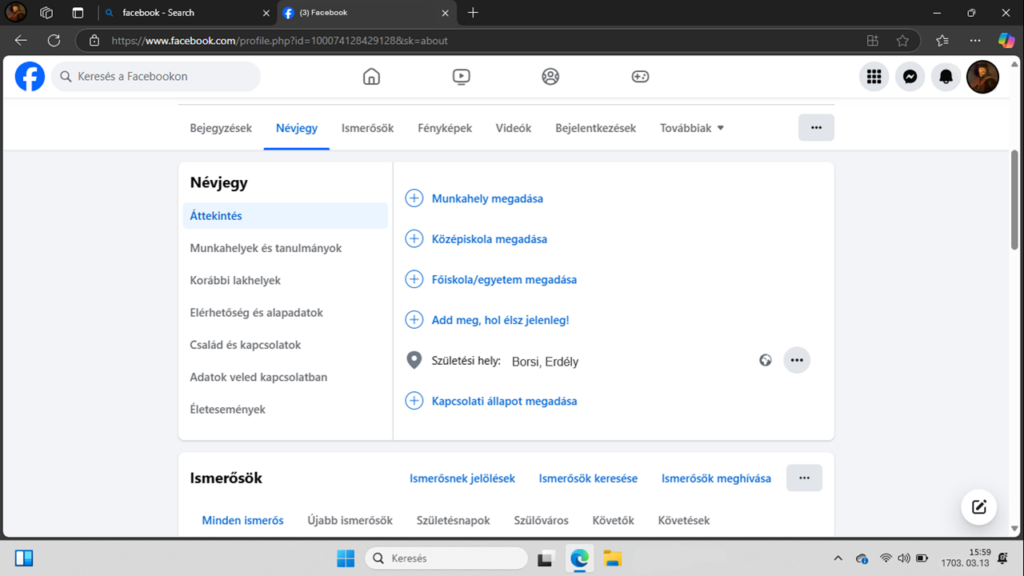Open Task View on the taskbar

point(545,559)
